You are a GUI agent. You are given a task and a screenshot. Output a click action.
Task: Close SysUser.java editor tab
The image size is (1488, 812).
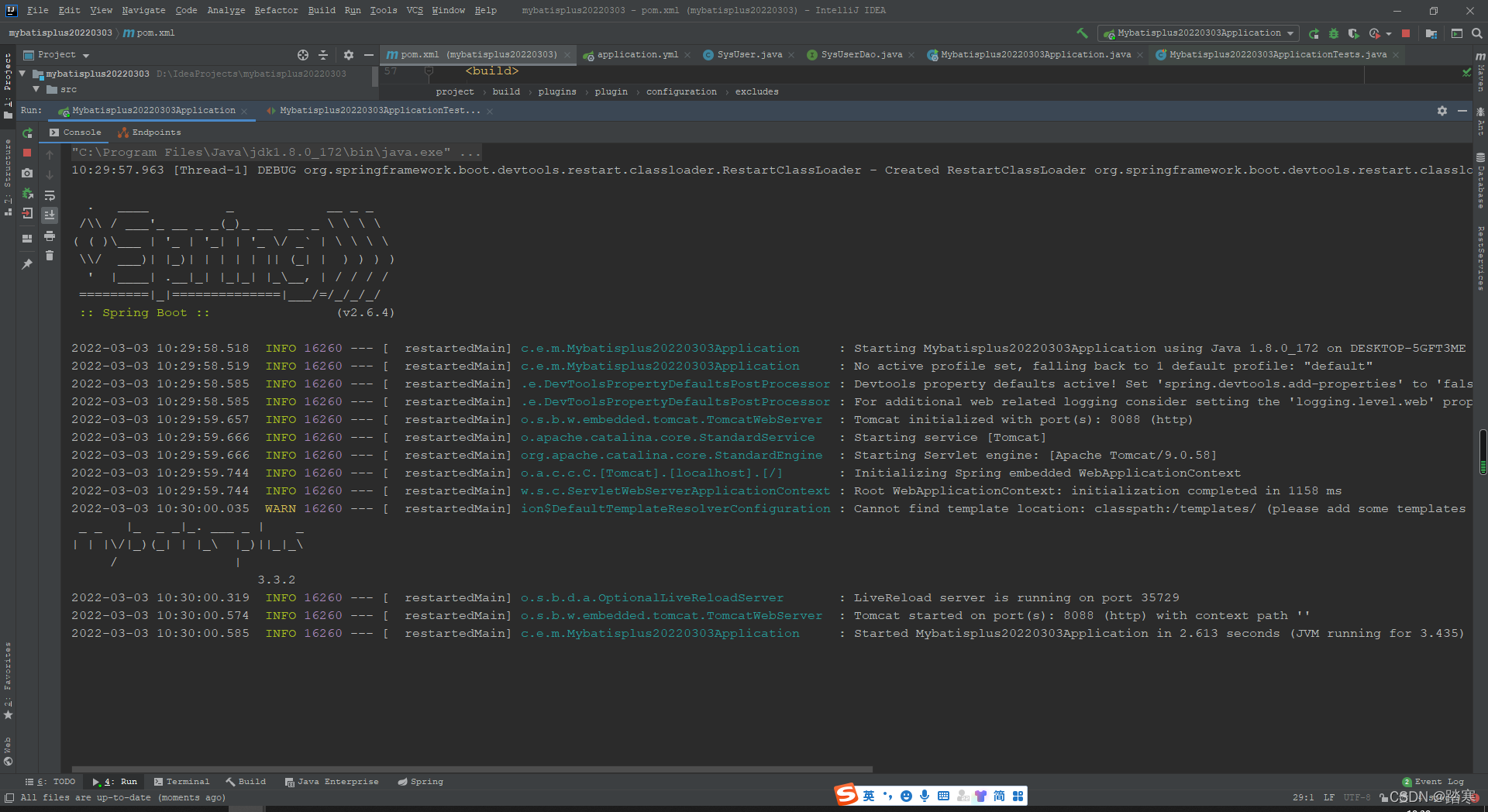tap(790, 55)
